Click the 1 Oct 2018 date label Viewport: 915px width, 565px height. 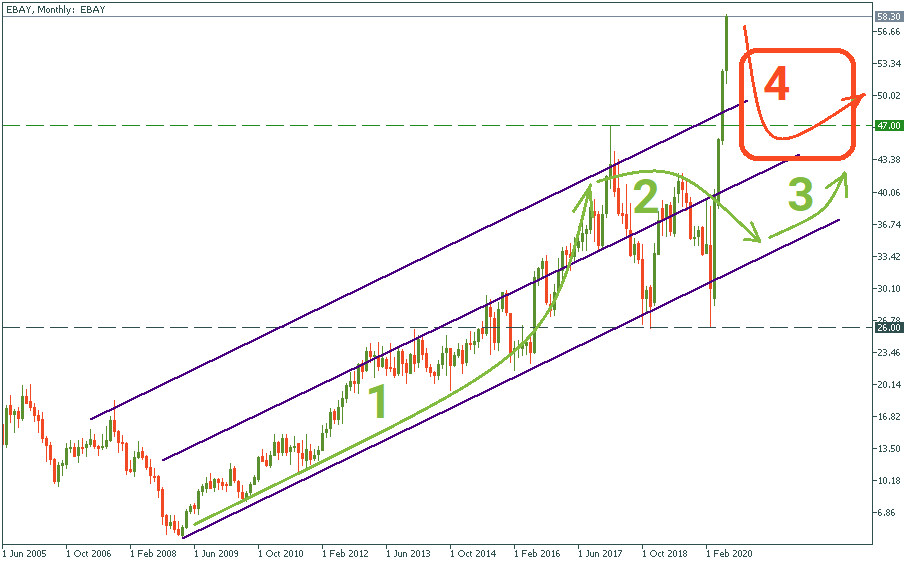tap(665, 551)
